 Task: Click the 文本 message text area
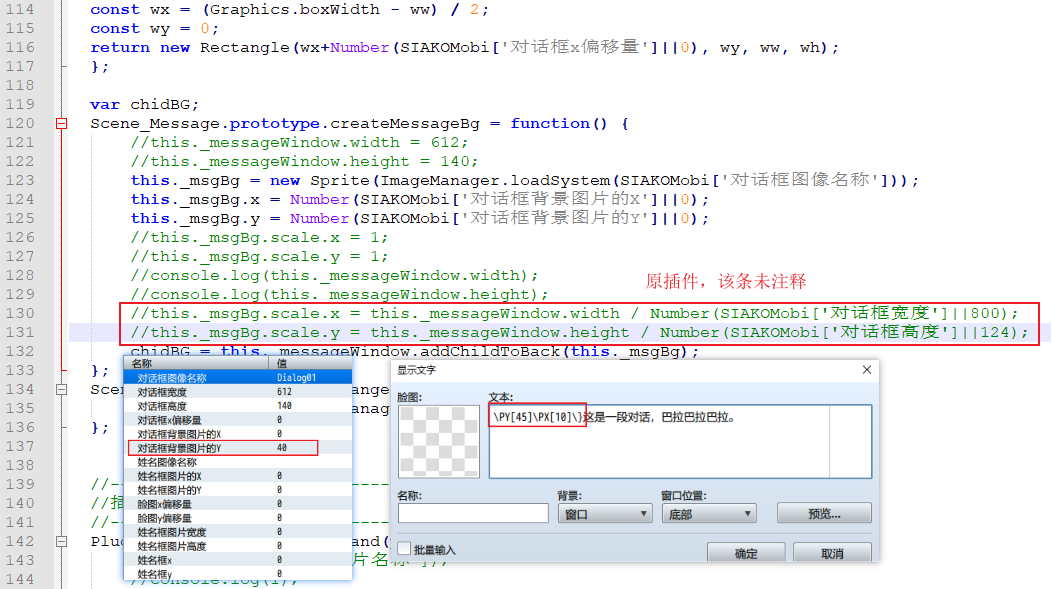[x=680, y=441]
